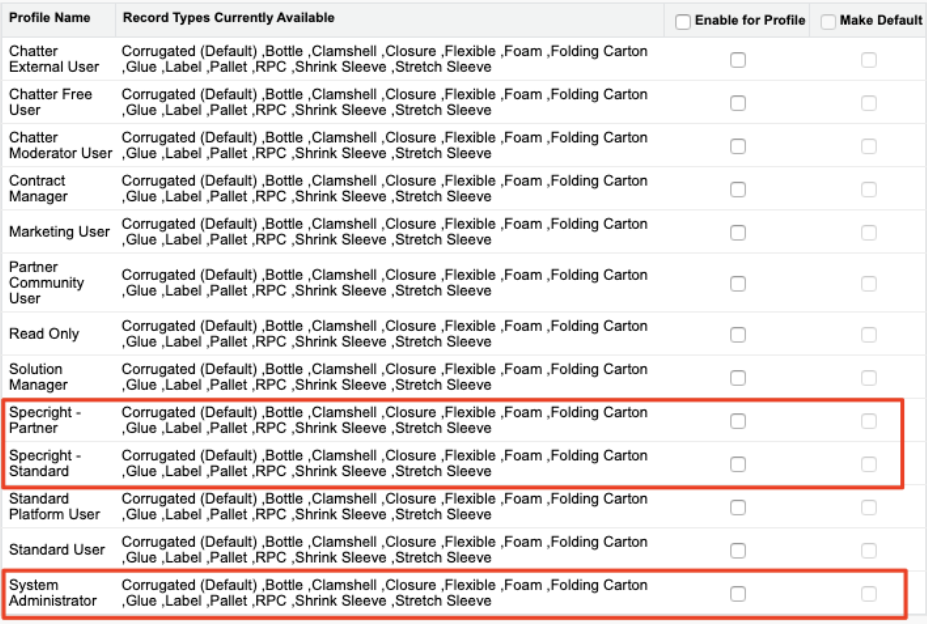
Task: Enable record type for Contract Manager
Action: click(x=737, y=189)
